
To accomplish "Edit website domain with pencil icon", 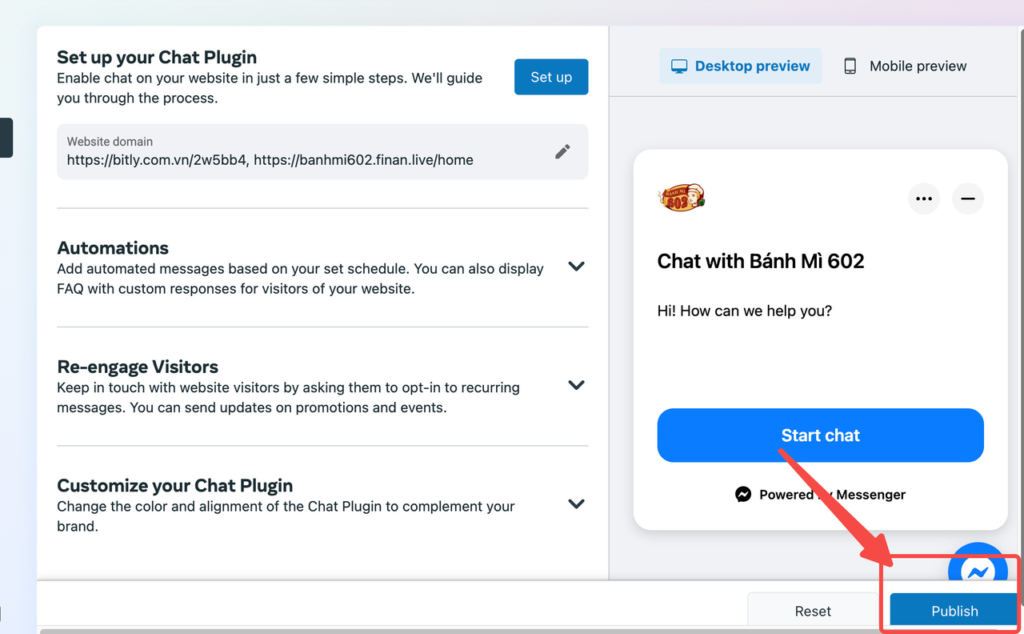I will coord(562,152).
